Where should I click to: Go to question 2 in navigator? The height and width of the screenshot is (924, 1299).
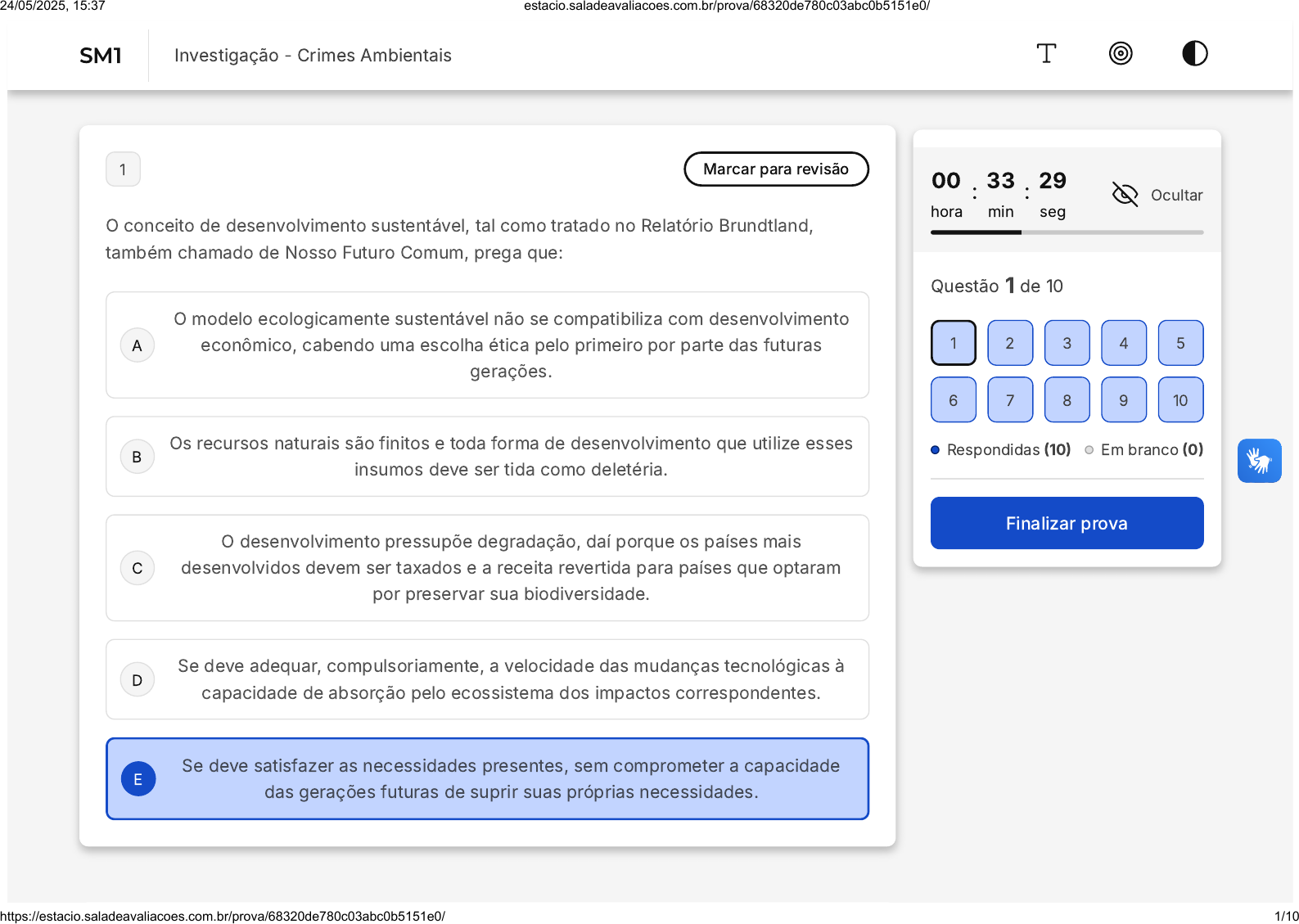[x=1010, y=343]
